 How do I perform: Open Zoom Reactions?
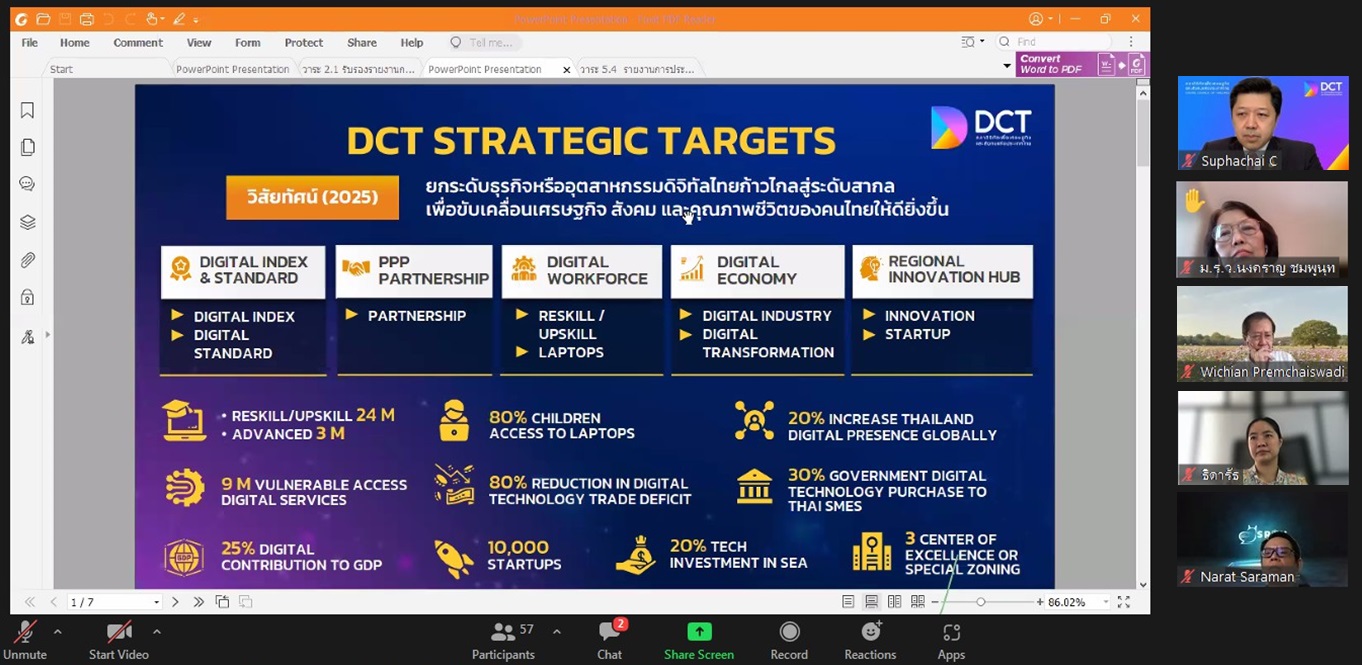pyautogui.click(x=870, y=639)
